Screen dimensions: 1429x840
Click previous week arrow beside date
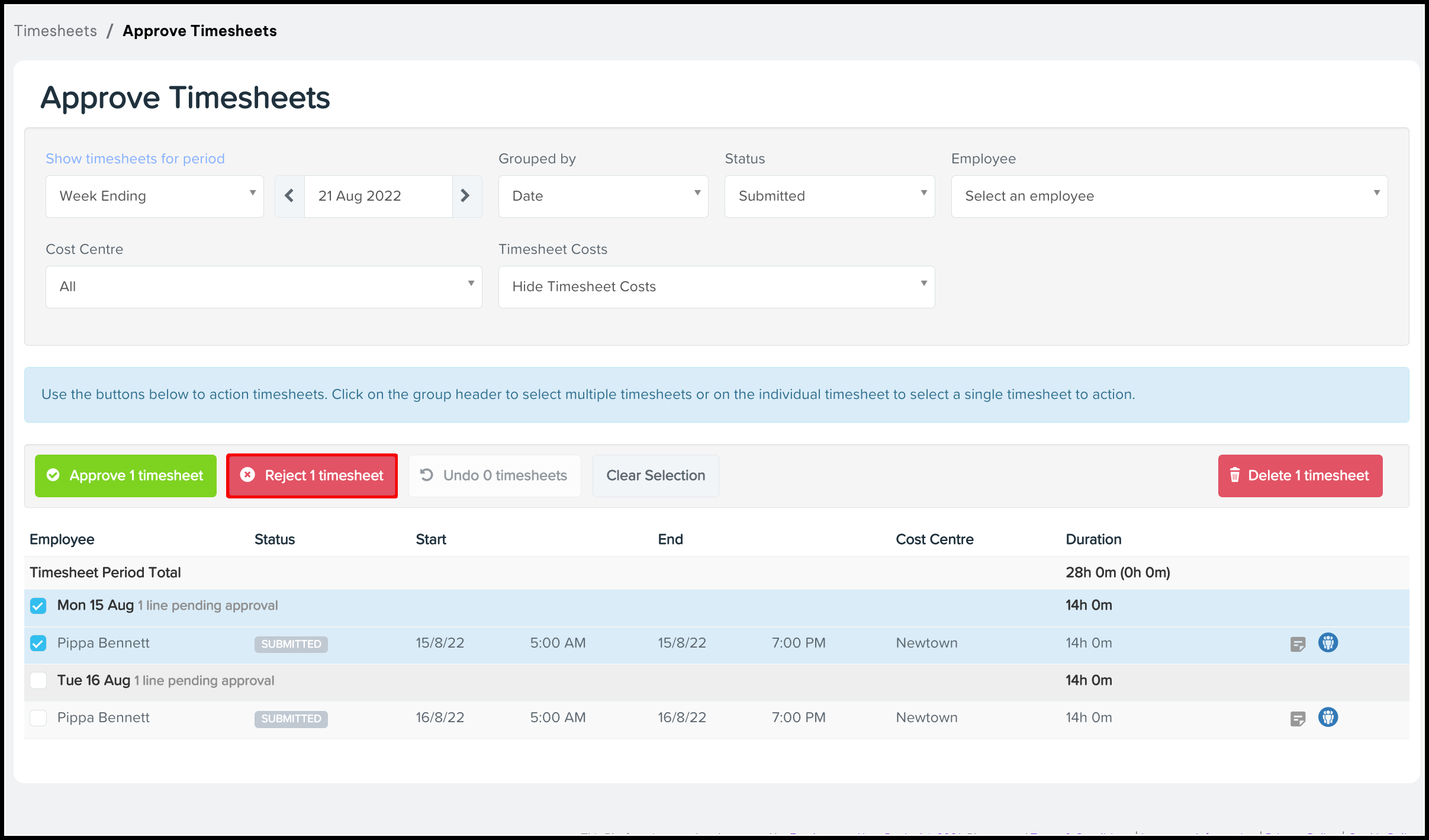(x=289, y=196)
